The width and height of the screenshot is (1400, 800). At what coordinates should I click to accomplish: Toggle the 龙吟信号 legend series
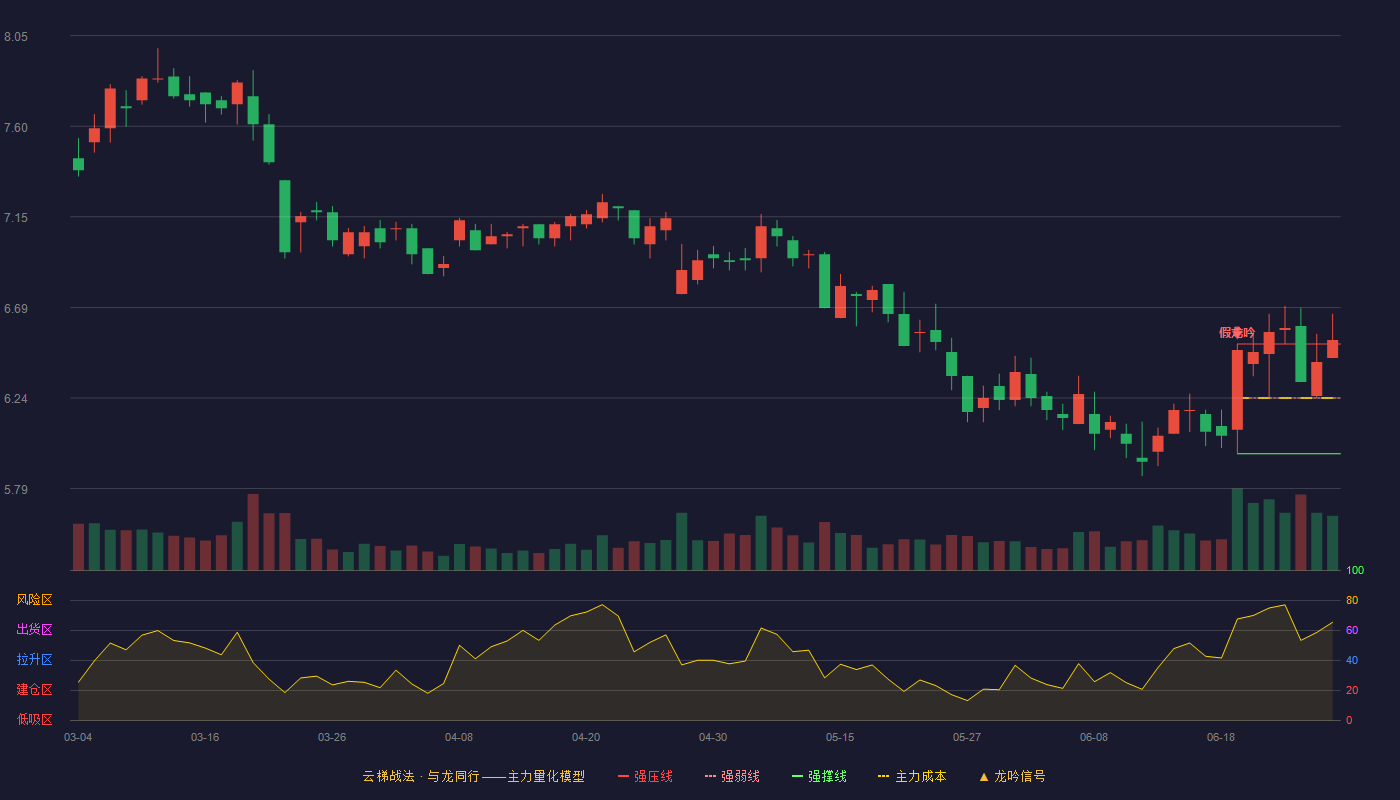click(x=1012, y=776)
